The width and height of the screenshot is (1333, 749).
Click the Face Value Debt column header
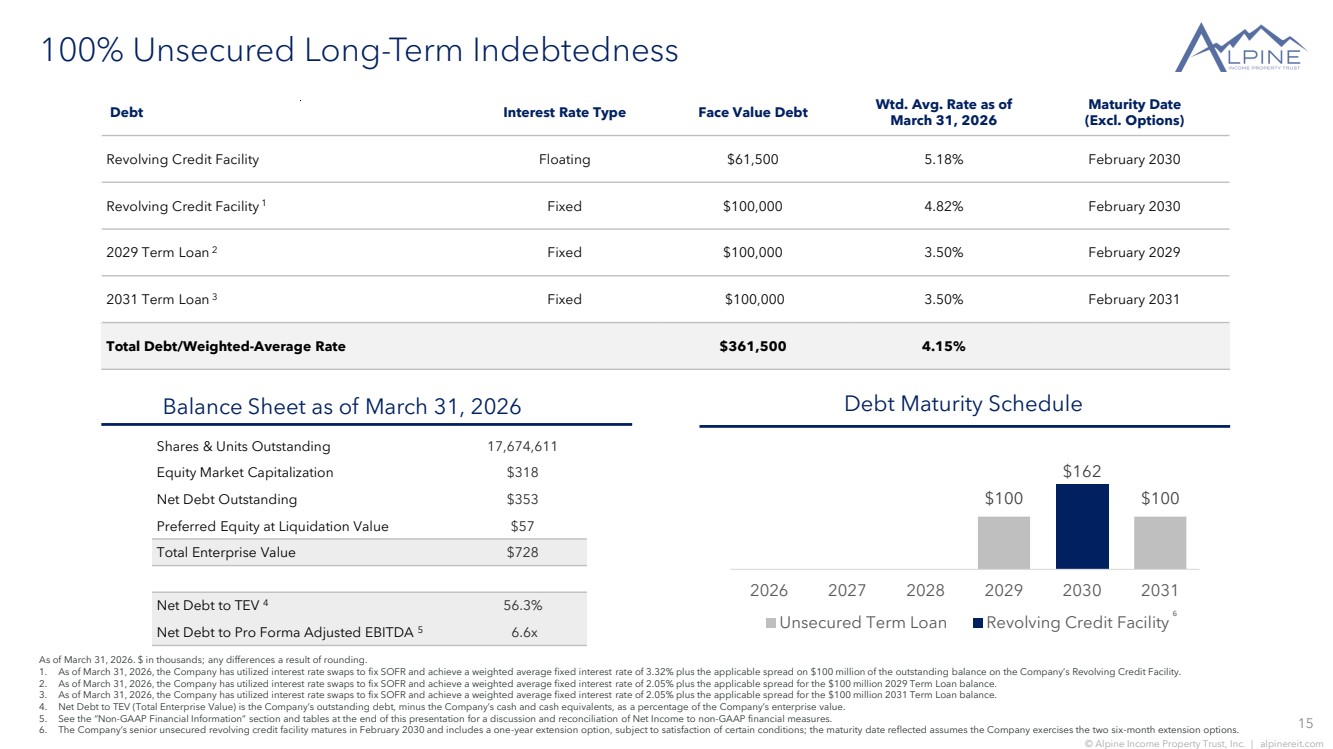click(x=753, y=112)
